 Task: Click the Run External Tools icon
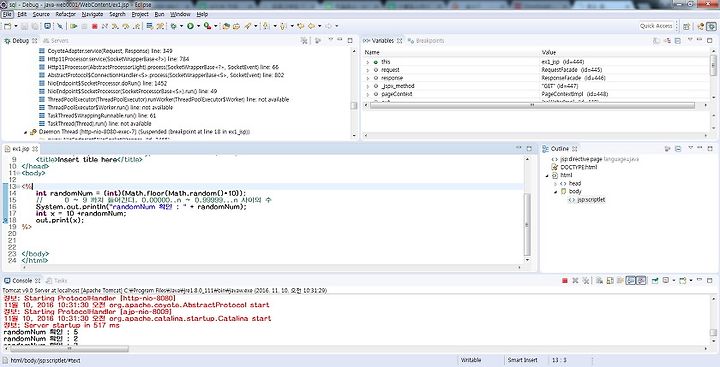(x=208, y=26)
